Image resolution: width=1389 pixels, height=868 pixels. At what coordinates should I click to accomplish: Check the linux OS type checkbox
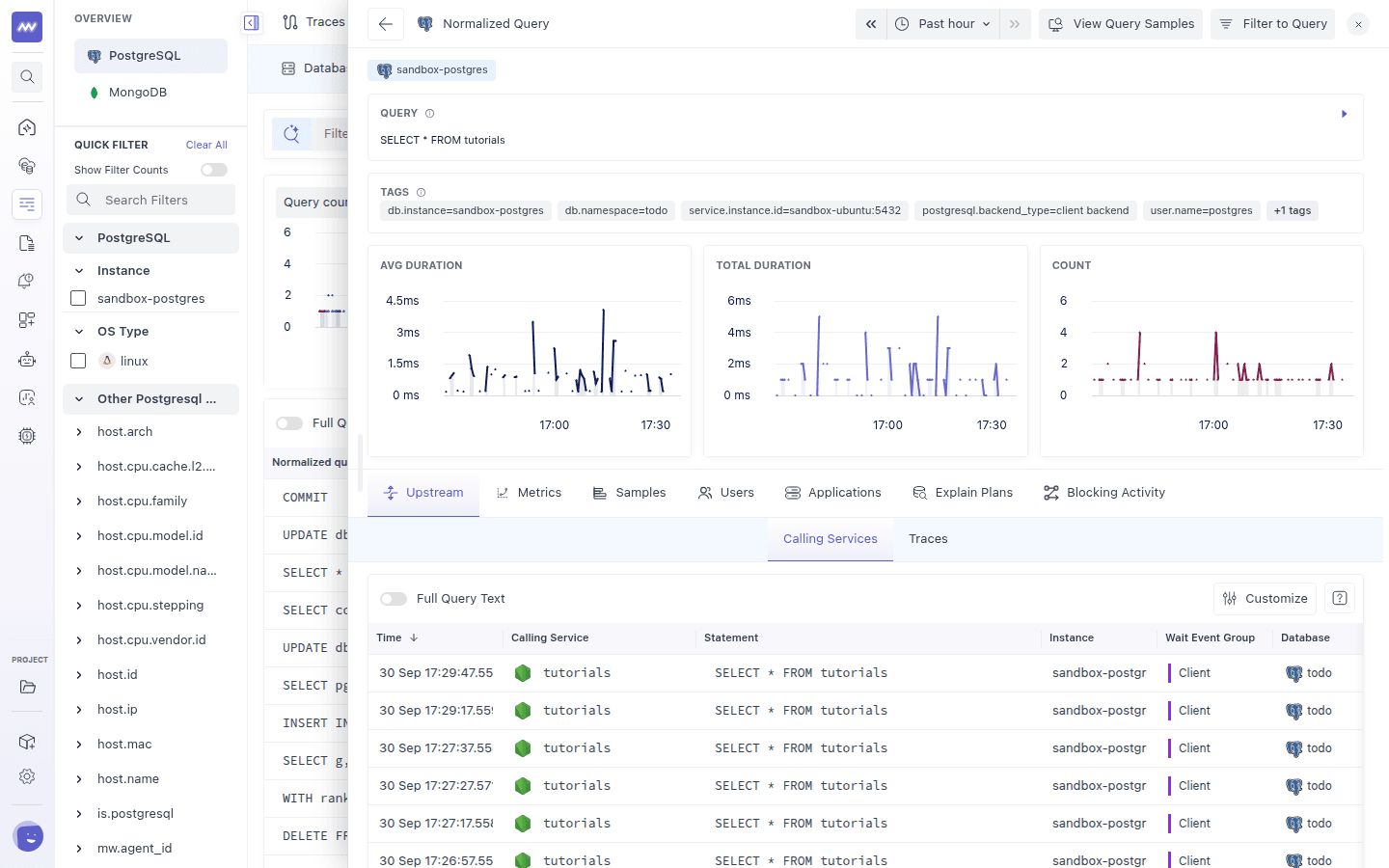point(79,361)
